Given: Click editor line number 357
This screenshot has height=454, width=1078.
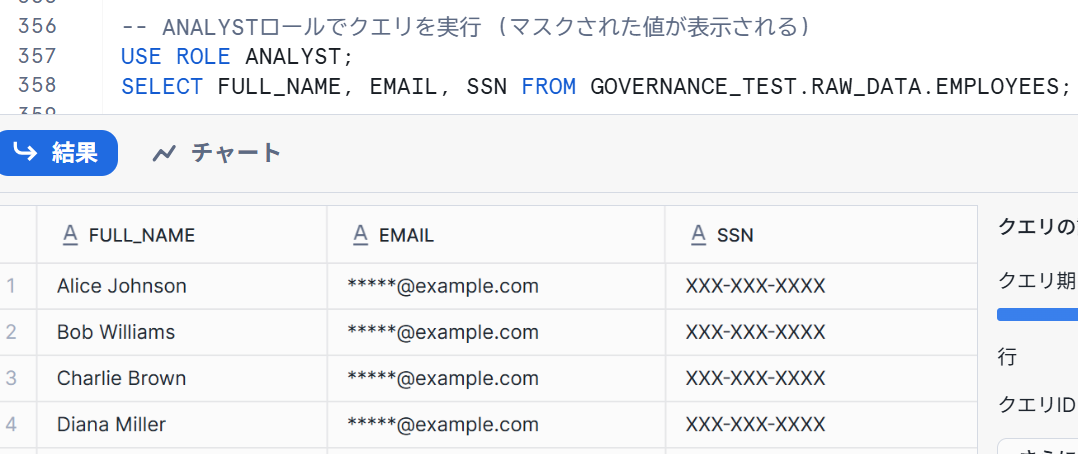Looking at the screenshot, I should point(37,55).
